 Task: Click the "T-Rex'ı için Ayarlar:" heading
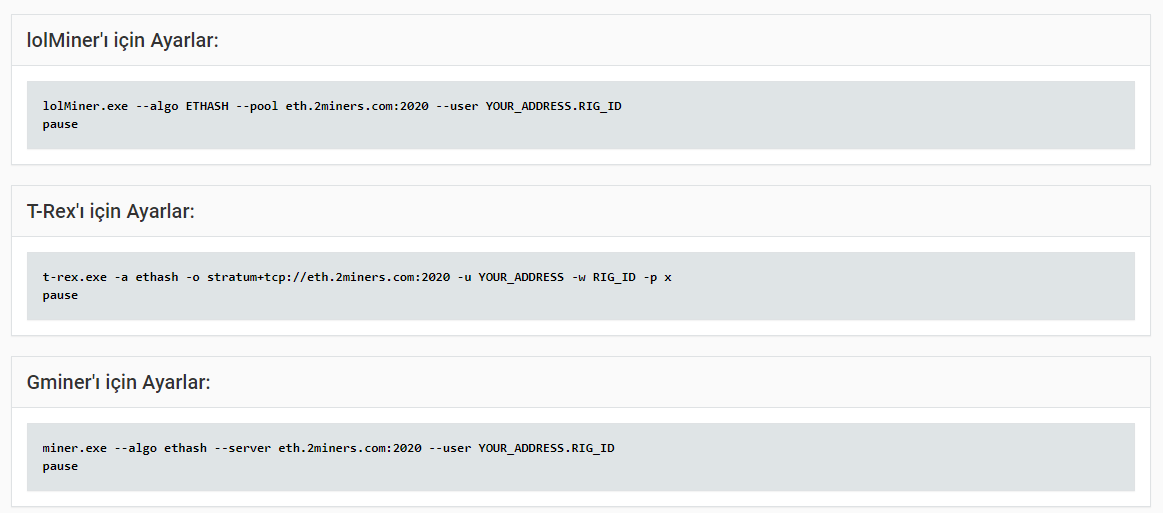[111, 211]
